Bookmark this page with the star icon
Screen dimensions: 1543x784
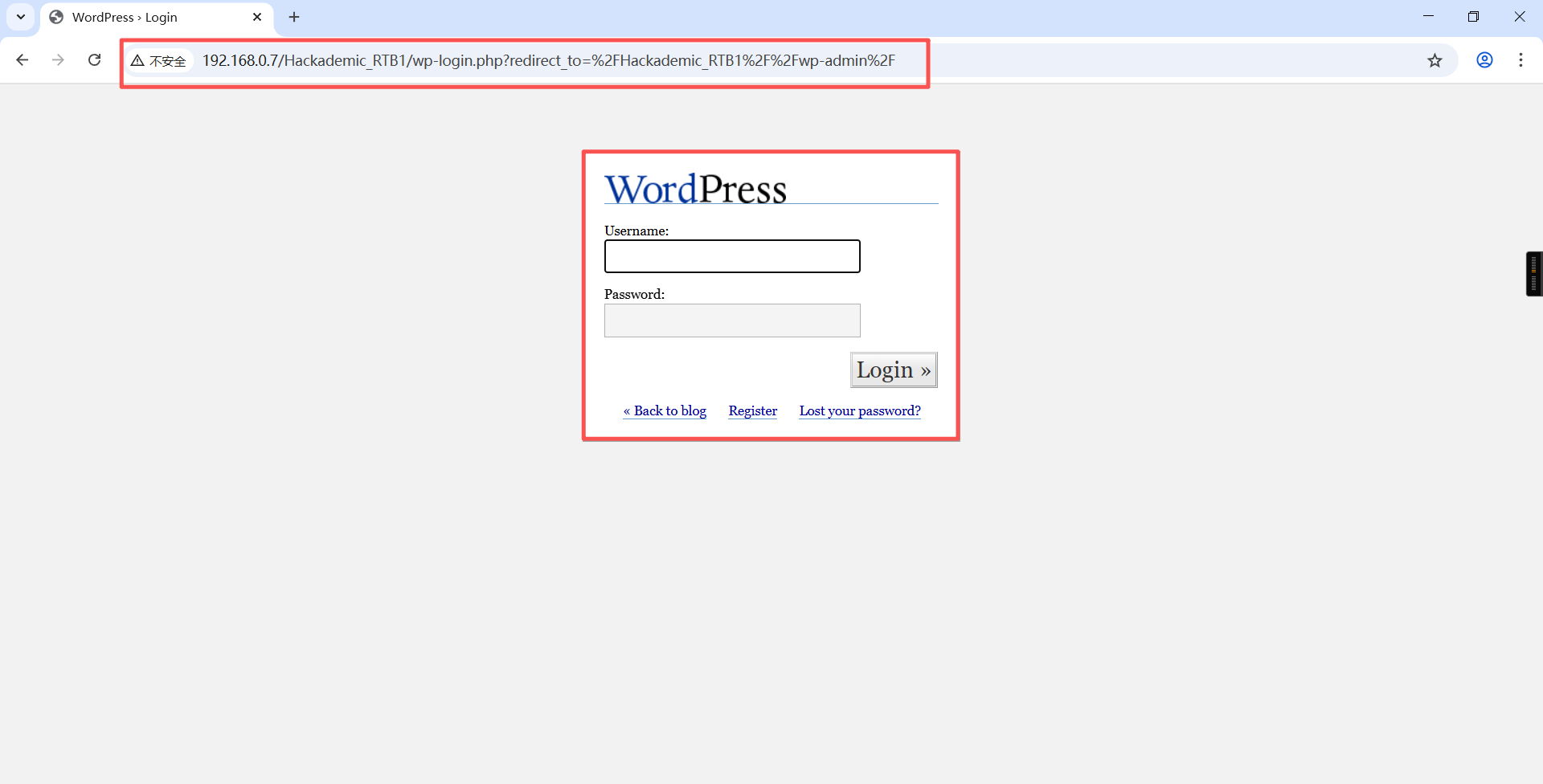1435,60
